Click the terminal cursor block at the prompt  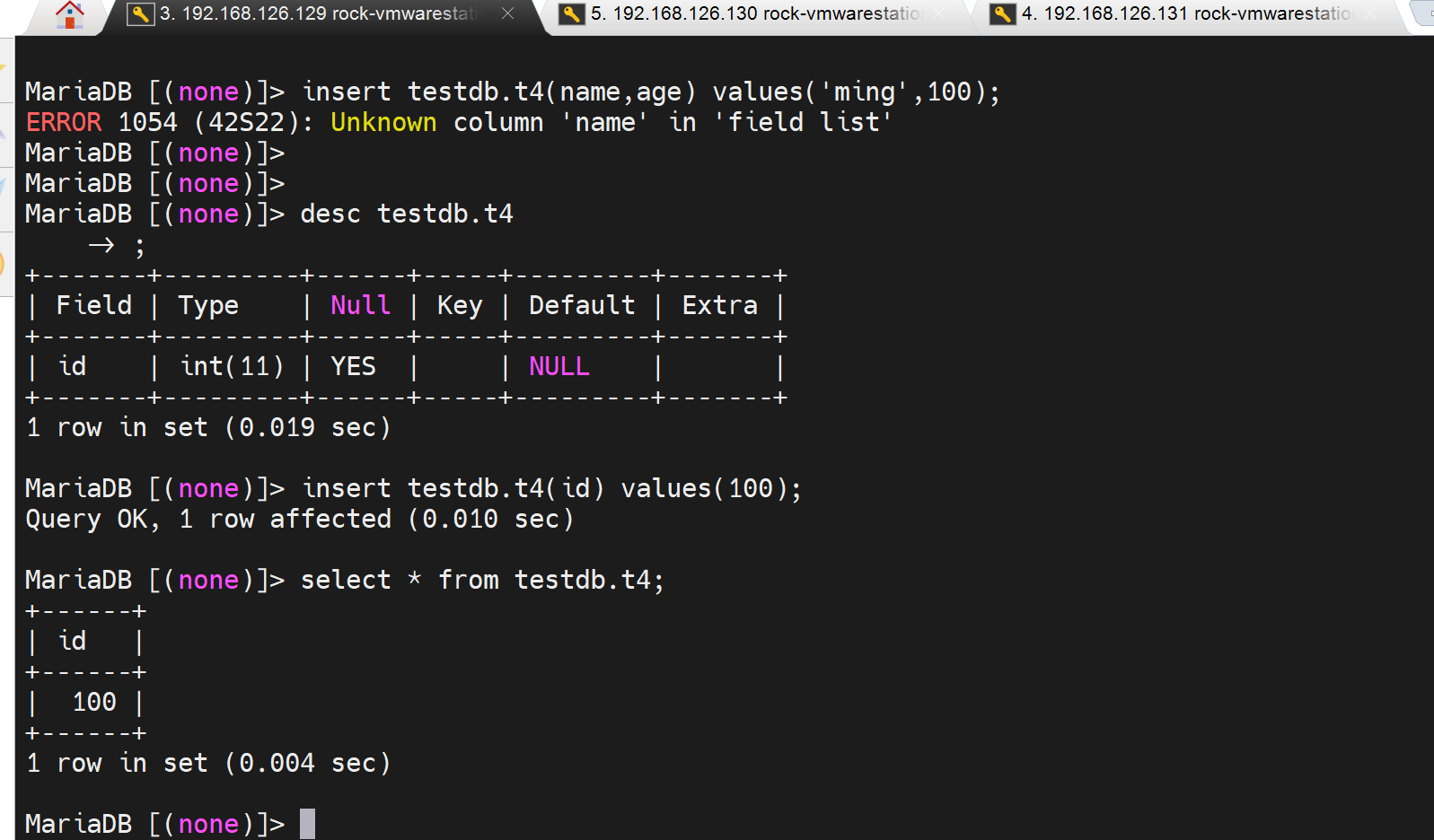[307, 823]
